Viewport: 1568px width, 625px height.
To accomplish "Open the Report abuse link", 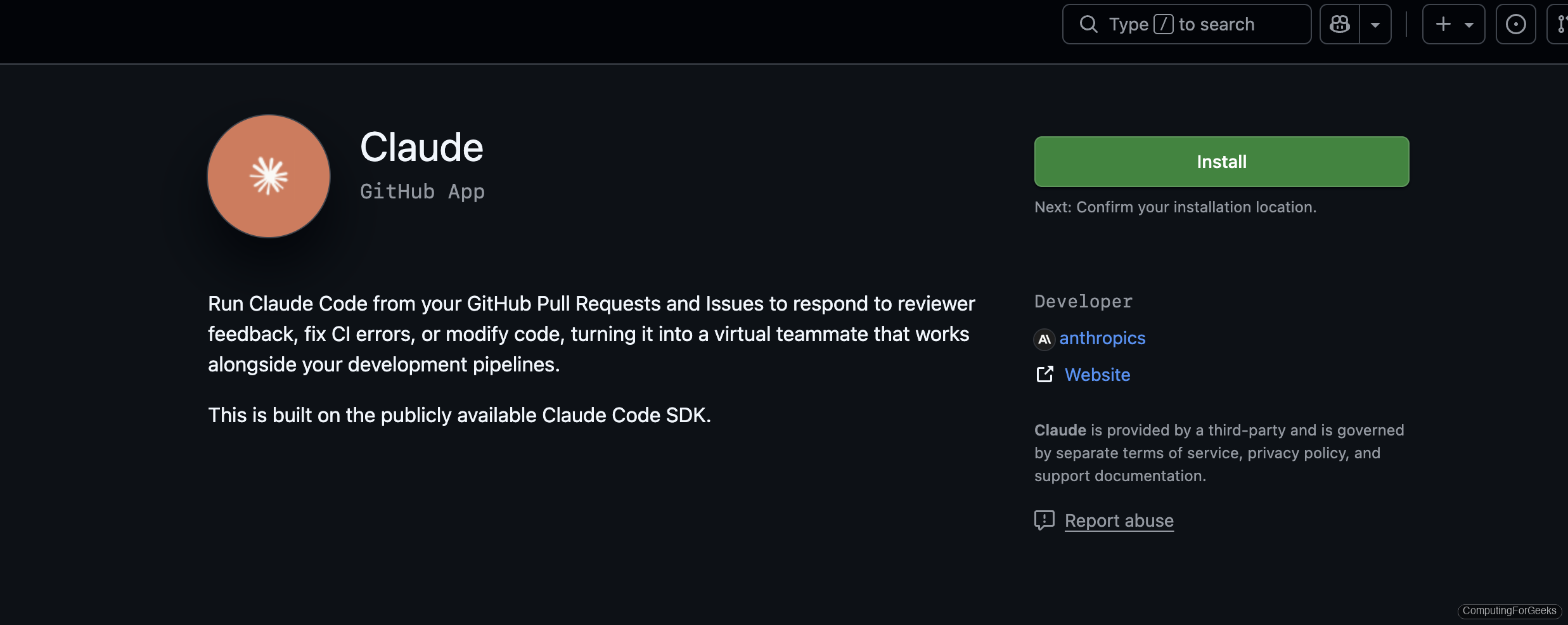I will coord(1119,520).
